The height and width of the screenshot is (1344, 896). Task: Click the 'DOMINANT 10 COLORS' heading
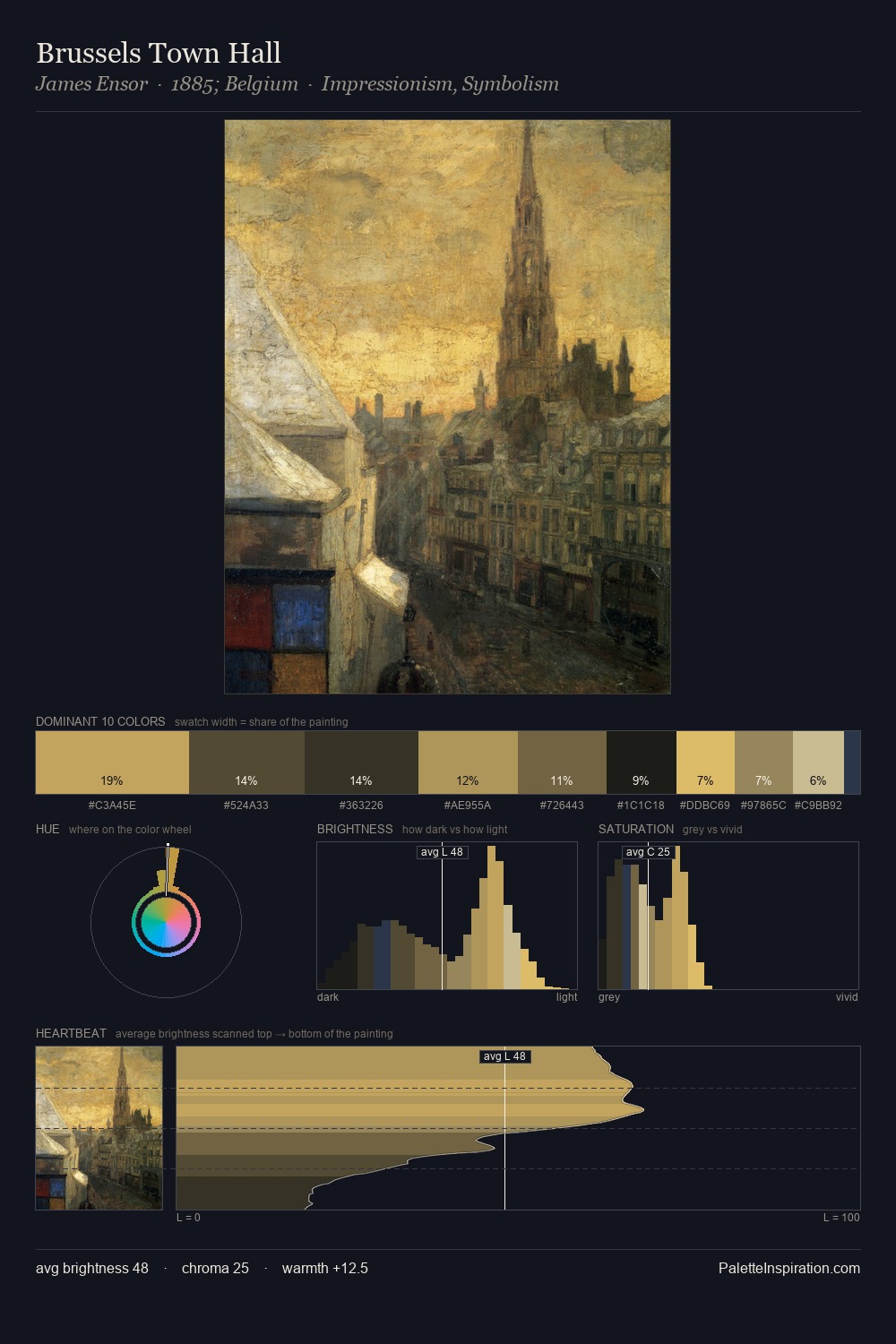(x=100, y=721)
